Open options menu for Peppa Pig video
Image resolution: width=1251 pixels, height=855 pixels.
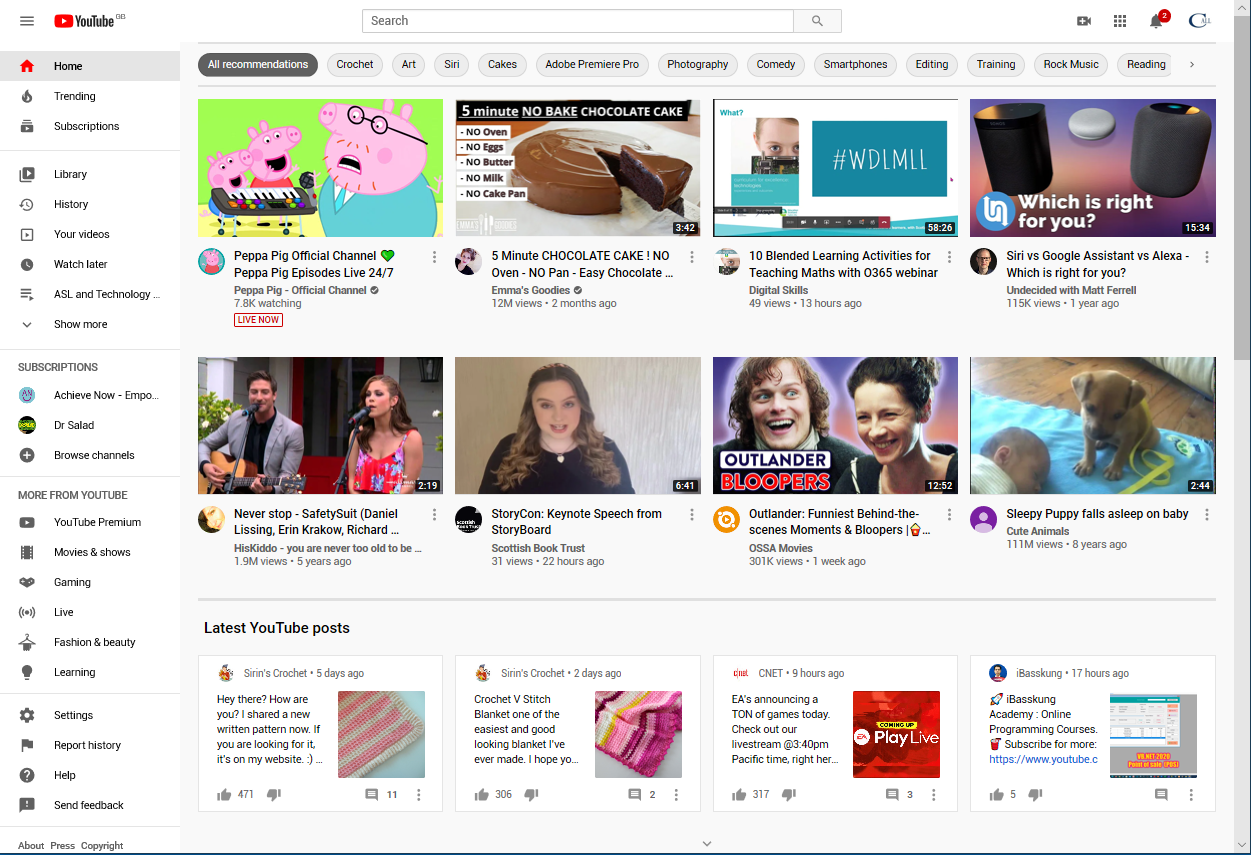pyautogui.click(x=434, y=257)
